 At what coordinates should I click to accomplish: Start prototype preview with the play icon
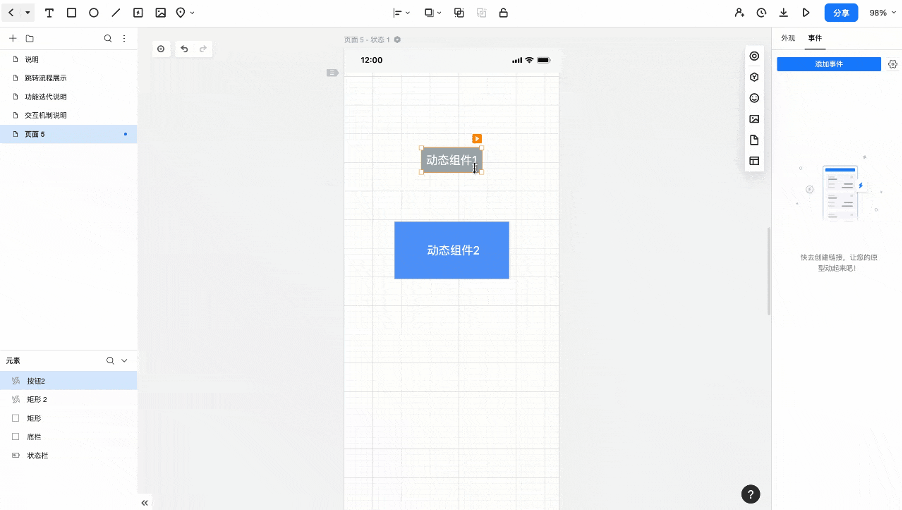[806, 13]
